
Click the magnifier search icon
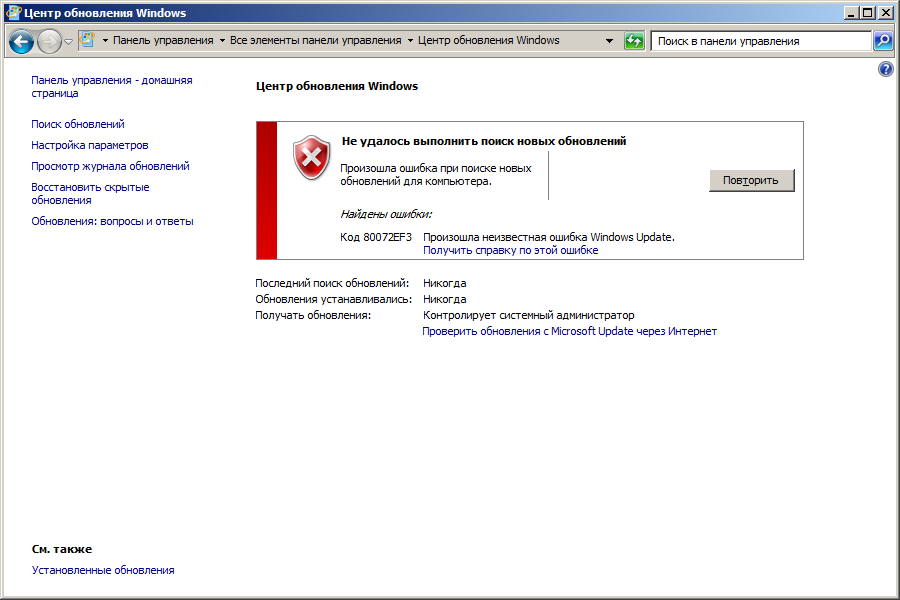883,41
